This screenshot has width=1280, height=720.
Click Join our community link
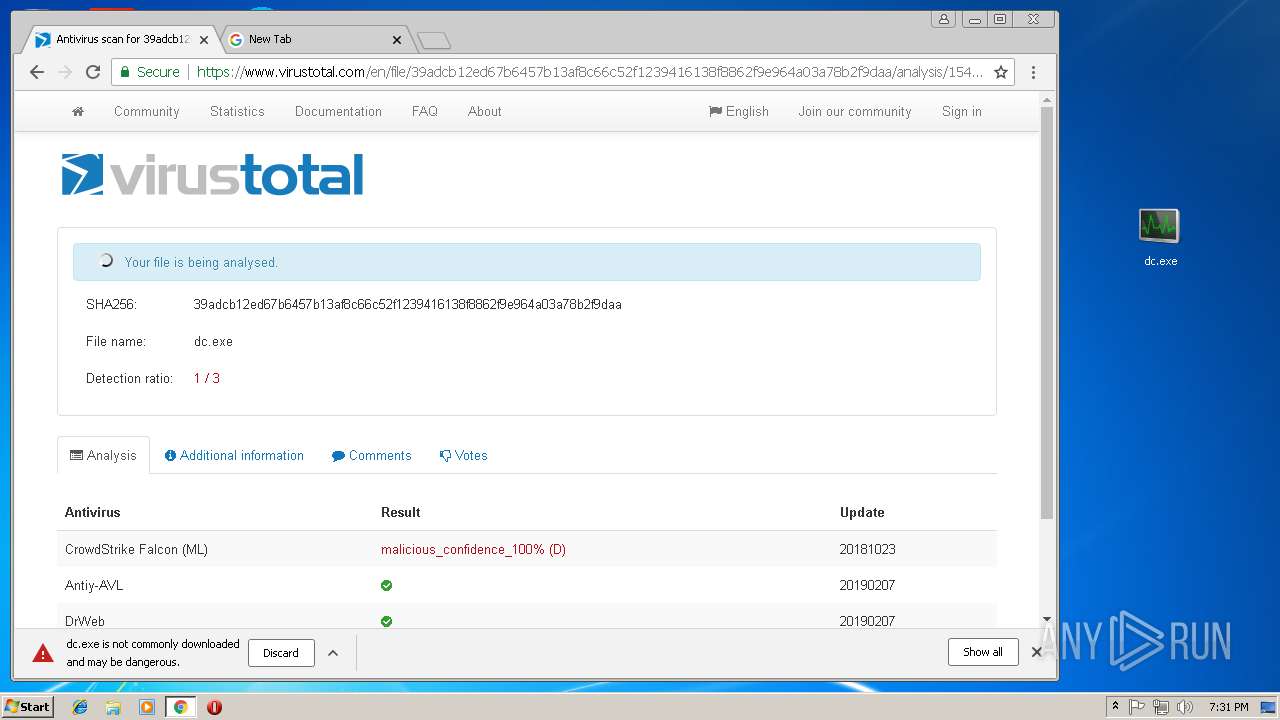click(855, 112)
